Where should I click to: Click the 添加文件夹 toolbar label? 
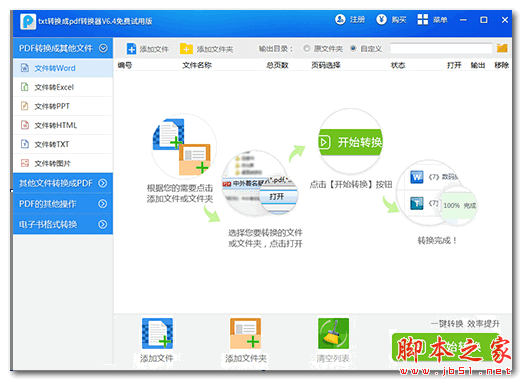tap(215, 49)
